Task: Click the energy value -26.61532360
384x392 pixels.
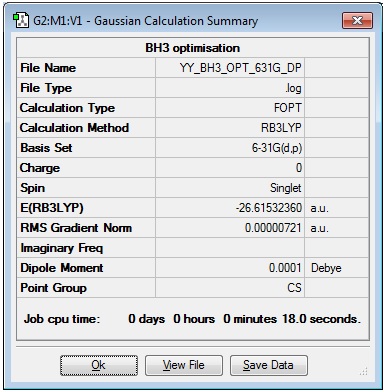Action: [269, 208]
